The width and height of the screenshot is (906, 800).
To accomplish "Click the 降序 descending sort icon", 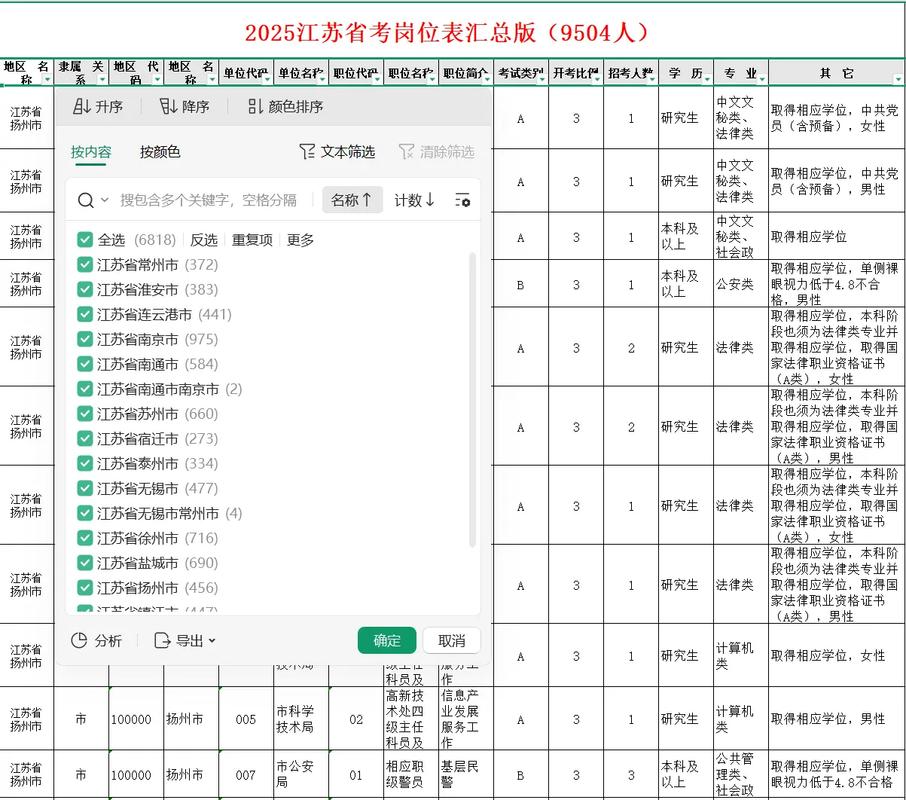I will [x=167, y=107].
